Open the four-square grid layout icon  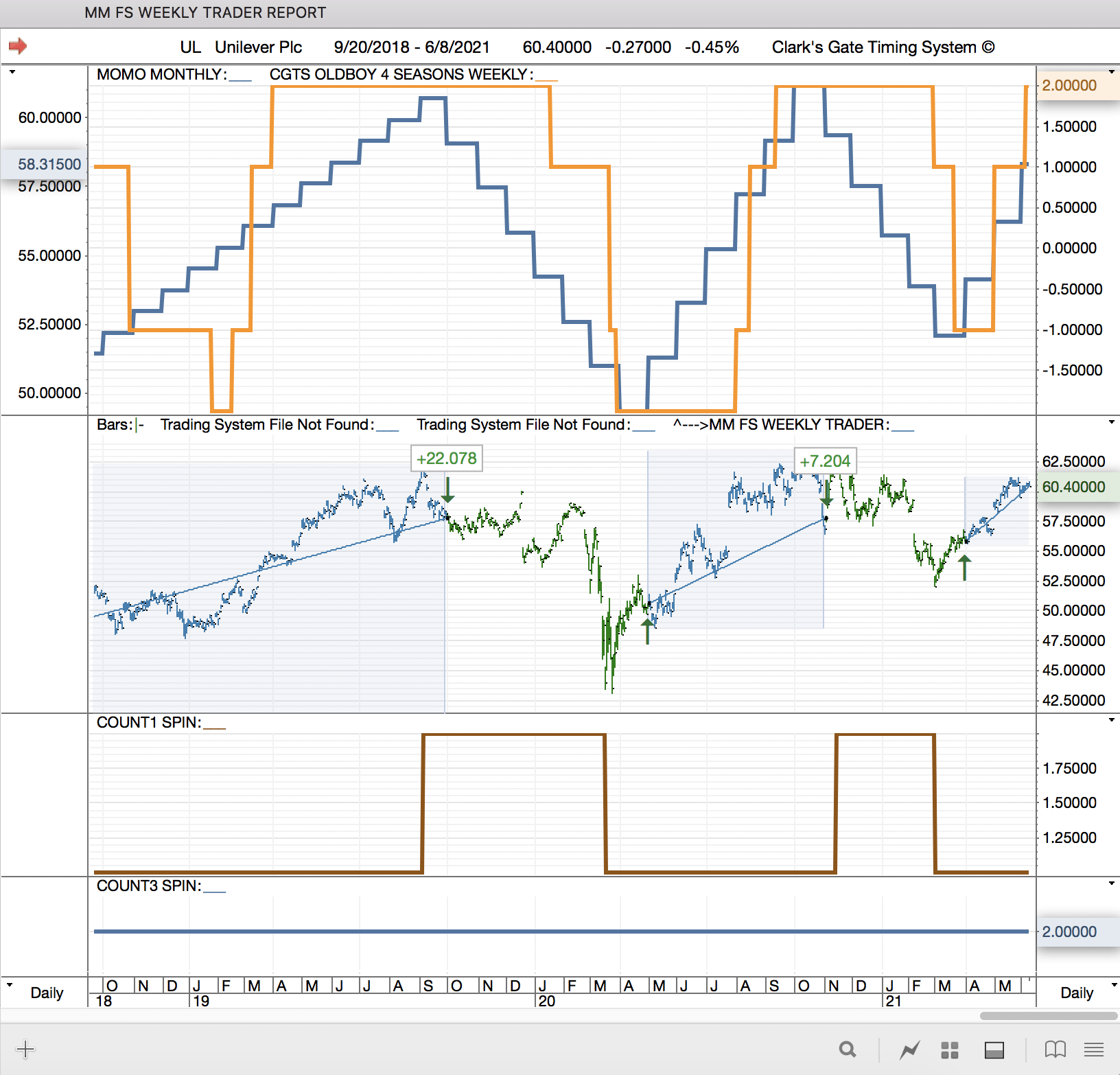click(x=950, y=1050)
